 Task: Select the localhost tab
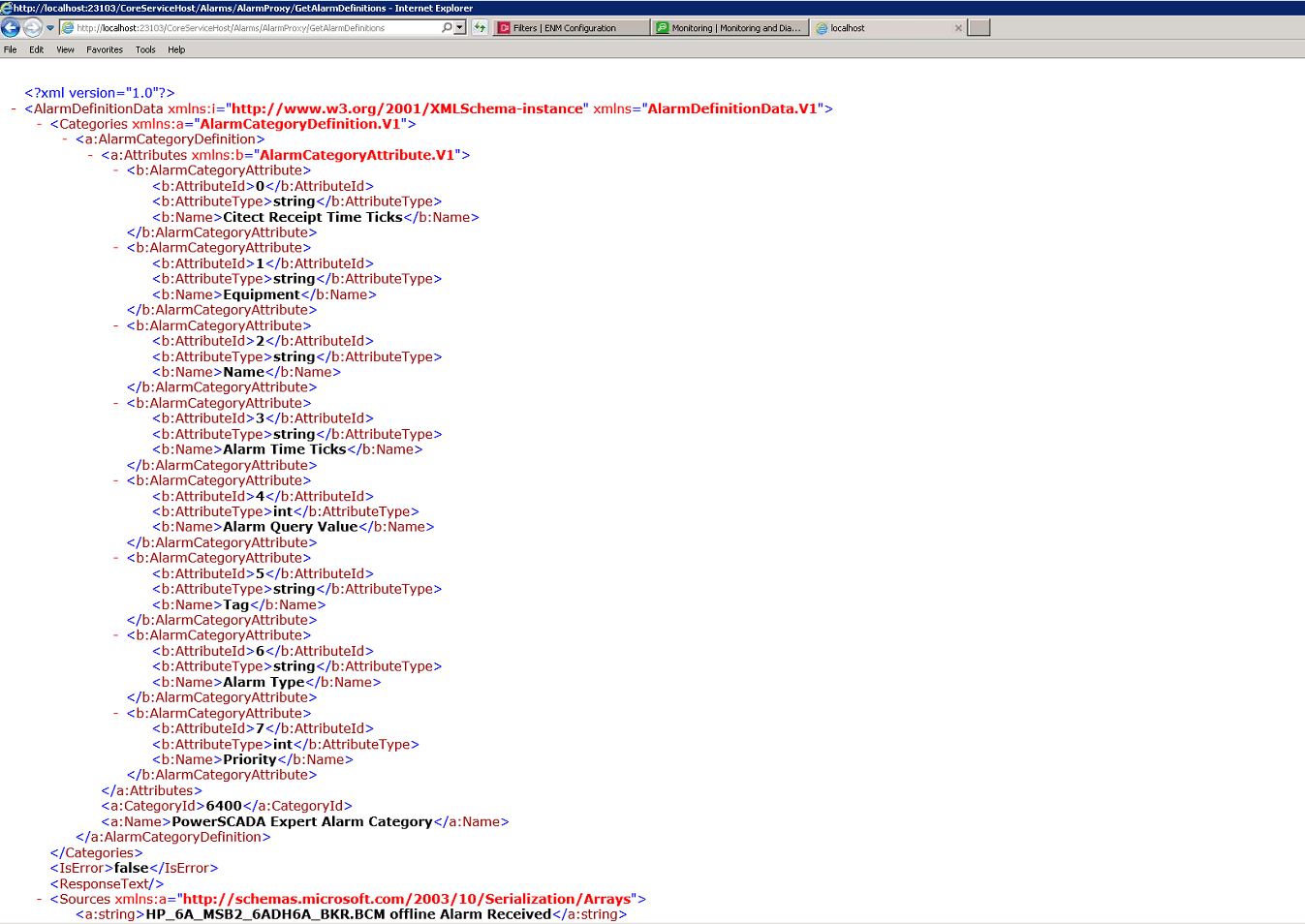point(888,28)
